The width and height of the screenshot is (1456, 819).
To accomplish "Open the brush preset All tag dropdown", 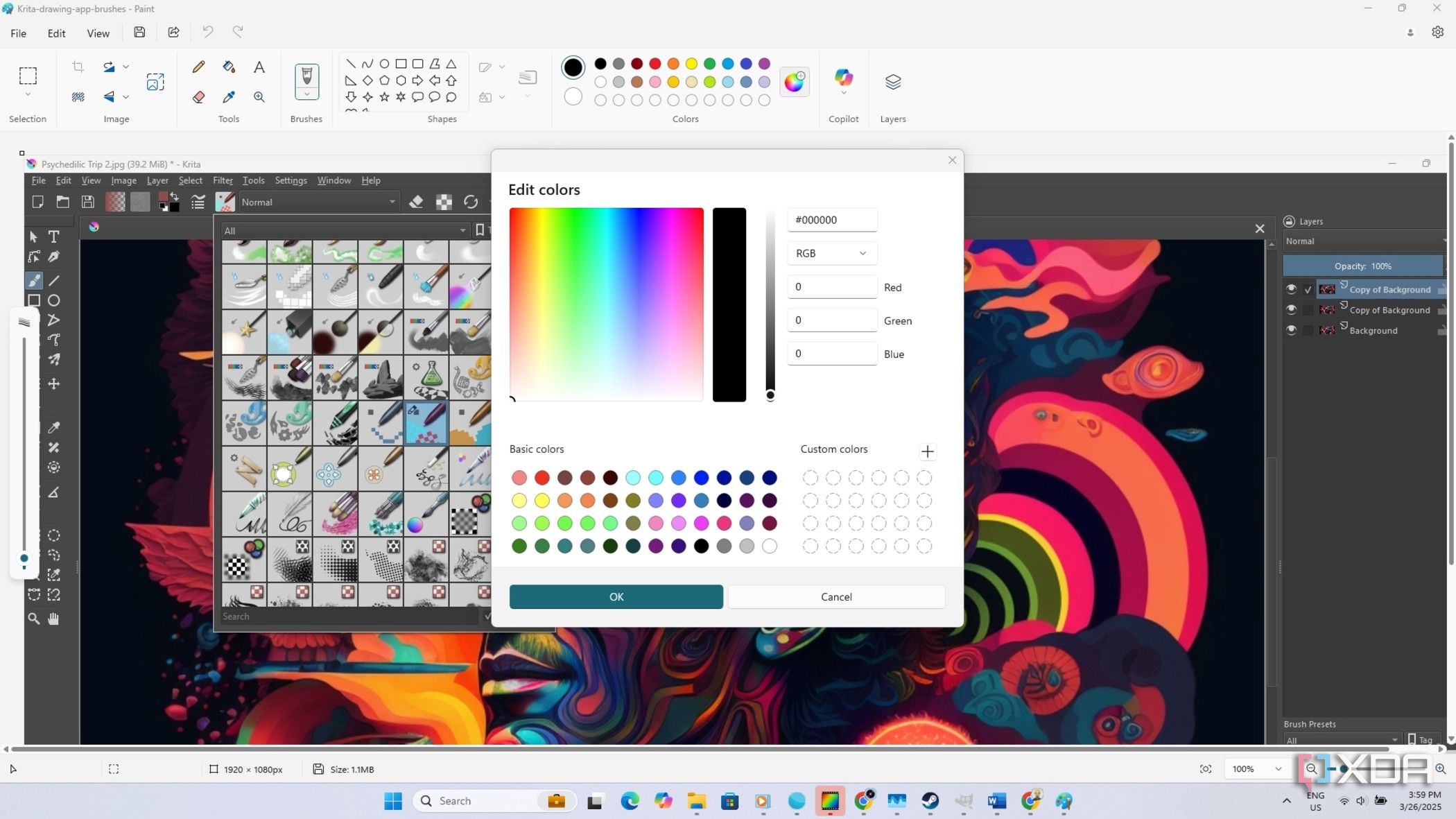I will coord(345,230).
